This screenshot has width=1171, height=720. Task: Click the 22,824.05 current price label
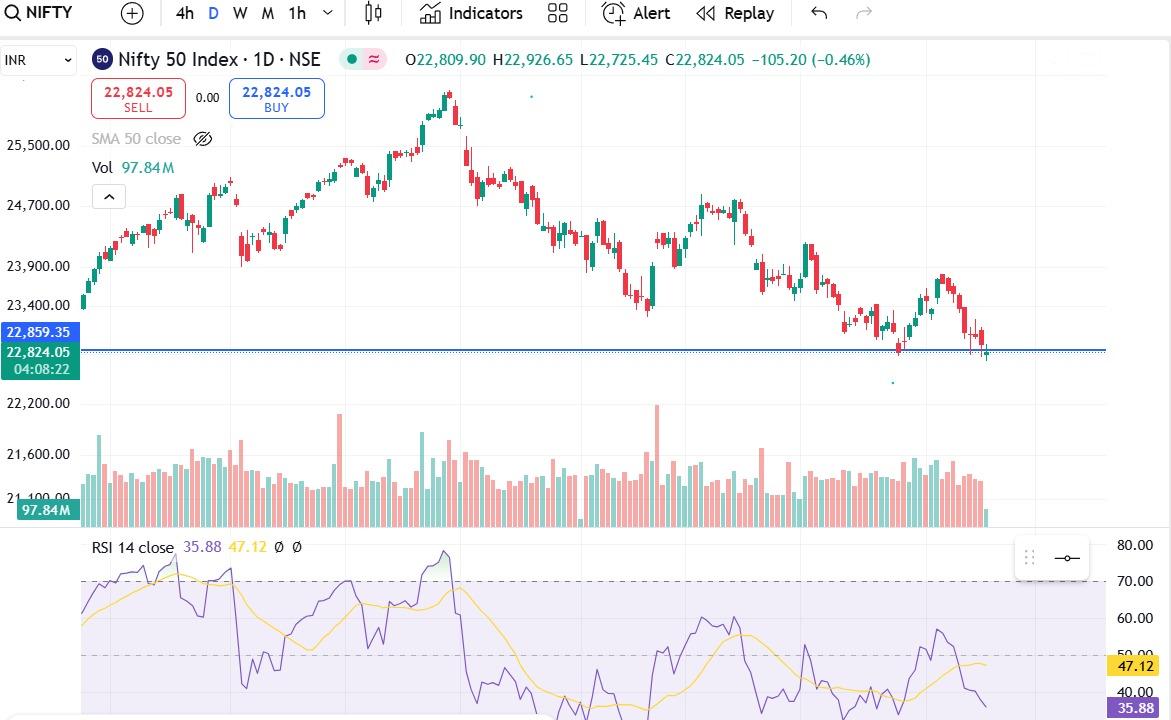(x=40, y=360)
